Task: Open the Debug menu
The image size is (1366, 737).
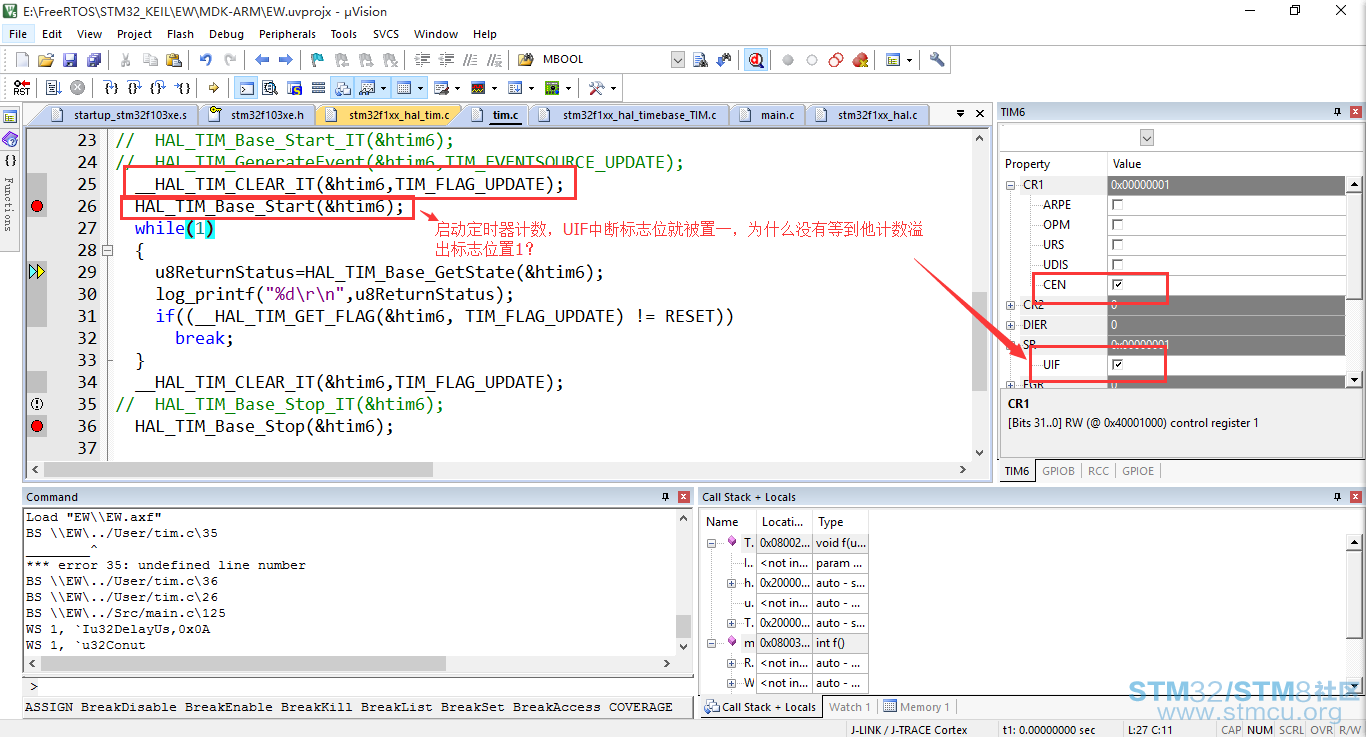Action: point(226,34)
